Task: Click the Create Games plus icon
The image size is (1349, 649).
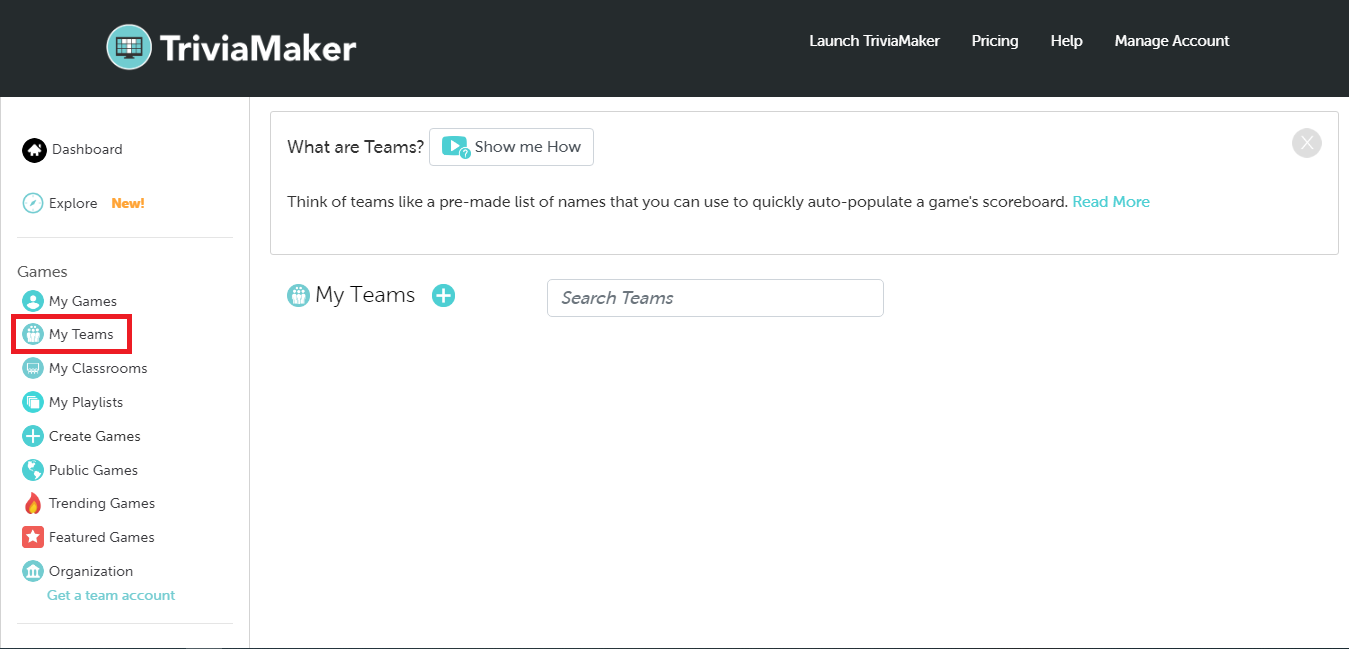Action: click(33, 436)
